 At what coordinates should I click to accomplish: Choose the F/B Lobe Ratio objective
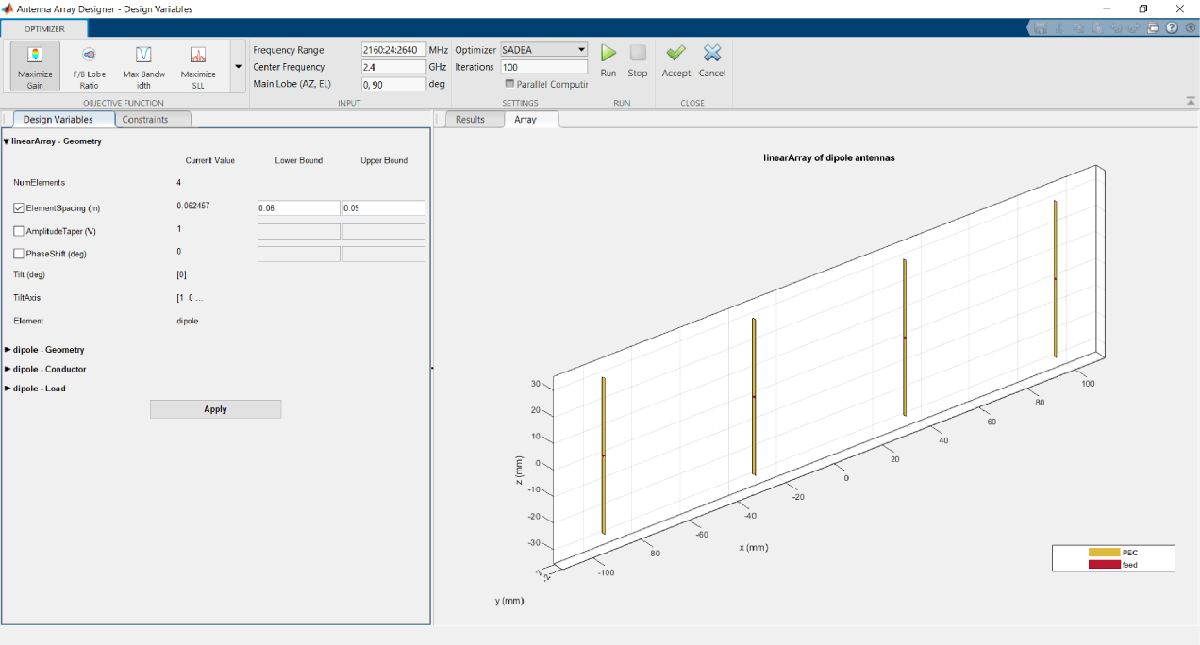click(x=89, y=65)
